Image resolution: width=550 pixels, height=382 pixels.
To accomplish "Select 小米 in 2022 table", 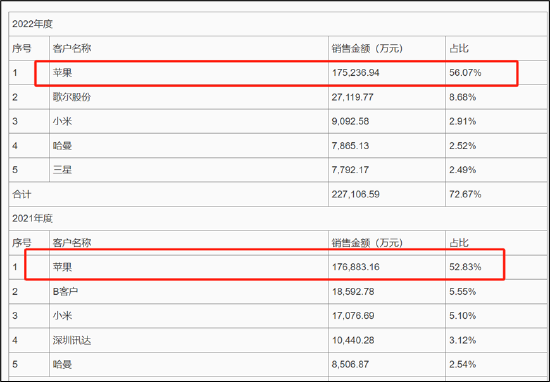I will click(x=189, y=121).
